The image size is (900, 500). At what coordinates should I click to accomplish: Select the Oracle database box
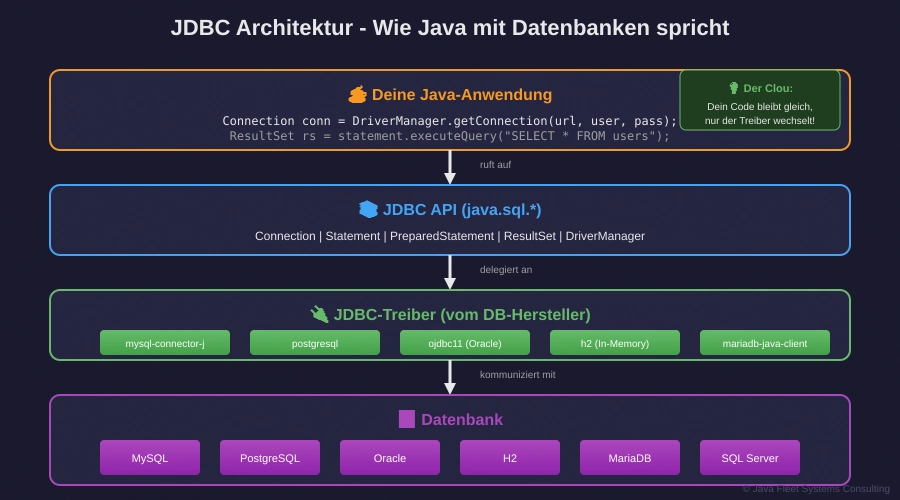click(390, 458)
